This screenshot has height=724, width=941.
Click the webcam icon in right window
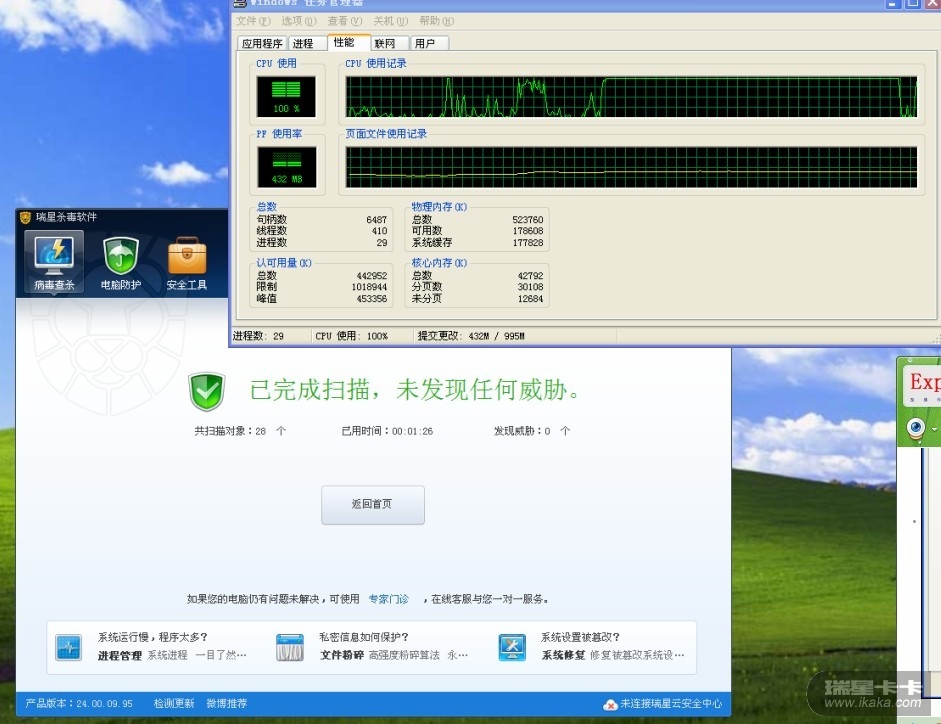tap(916, 429)
